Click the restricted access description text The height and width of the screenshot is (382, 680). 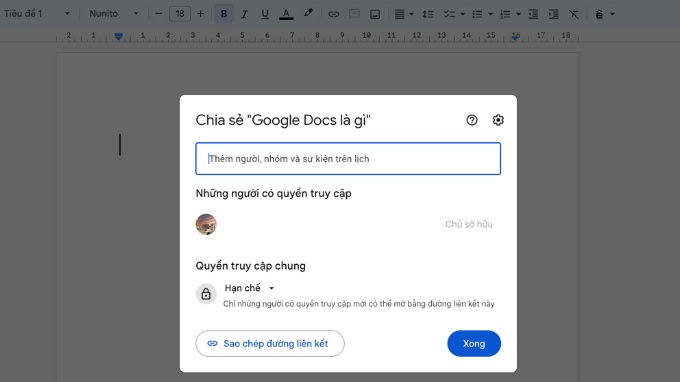click(359, 304)
